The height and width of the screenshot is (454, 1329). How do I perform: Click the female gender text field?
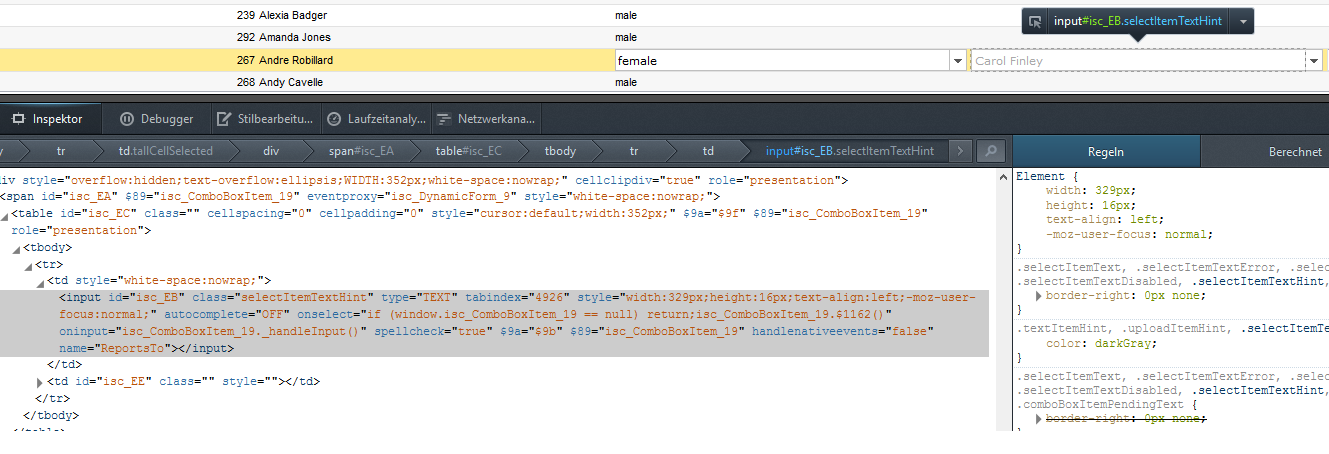(781, 61)
